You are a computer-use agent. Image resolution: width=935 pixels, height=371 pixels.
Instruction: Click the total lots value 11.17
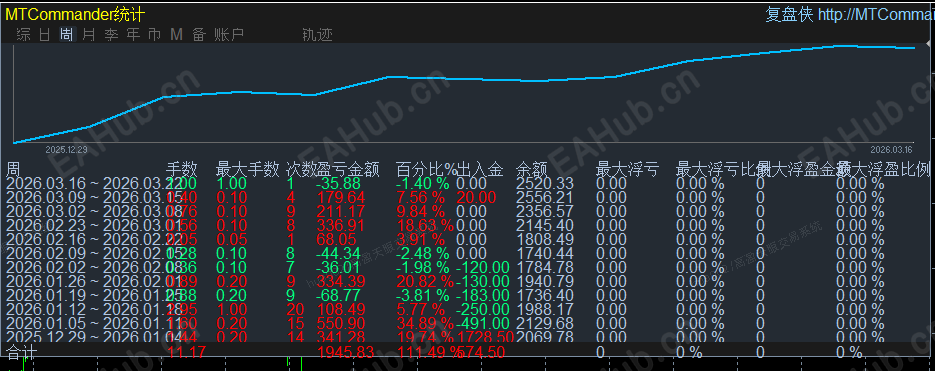click(187, 352)
